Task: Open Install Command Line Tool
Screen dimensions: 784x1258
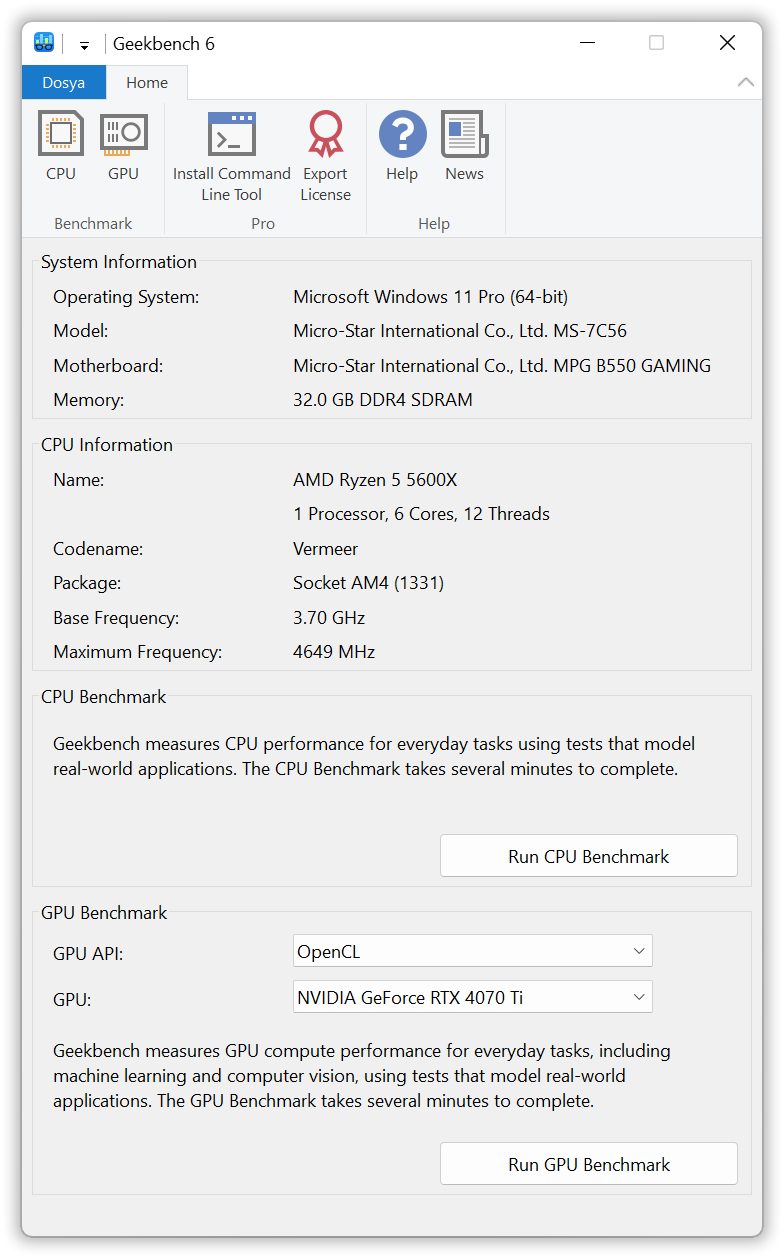Action: click(231, 157)
